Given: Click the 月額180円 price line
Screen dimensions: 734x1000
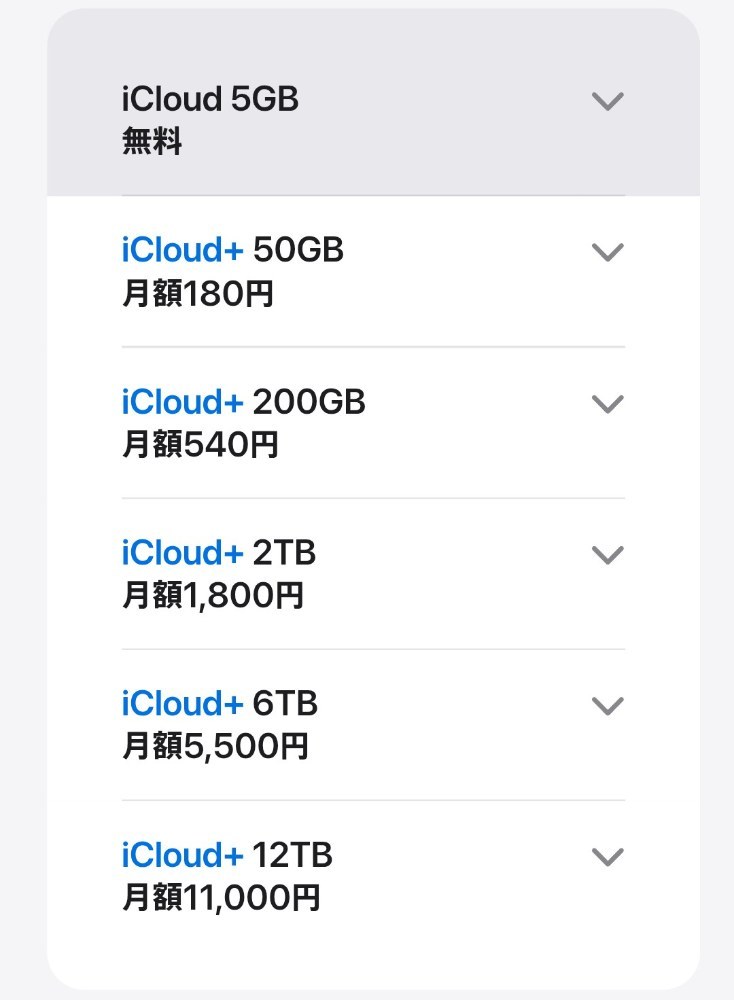Looking at the screenshot, I should tap(198, 294).
